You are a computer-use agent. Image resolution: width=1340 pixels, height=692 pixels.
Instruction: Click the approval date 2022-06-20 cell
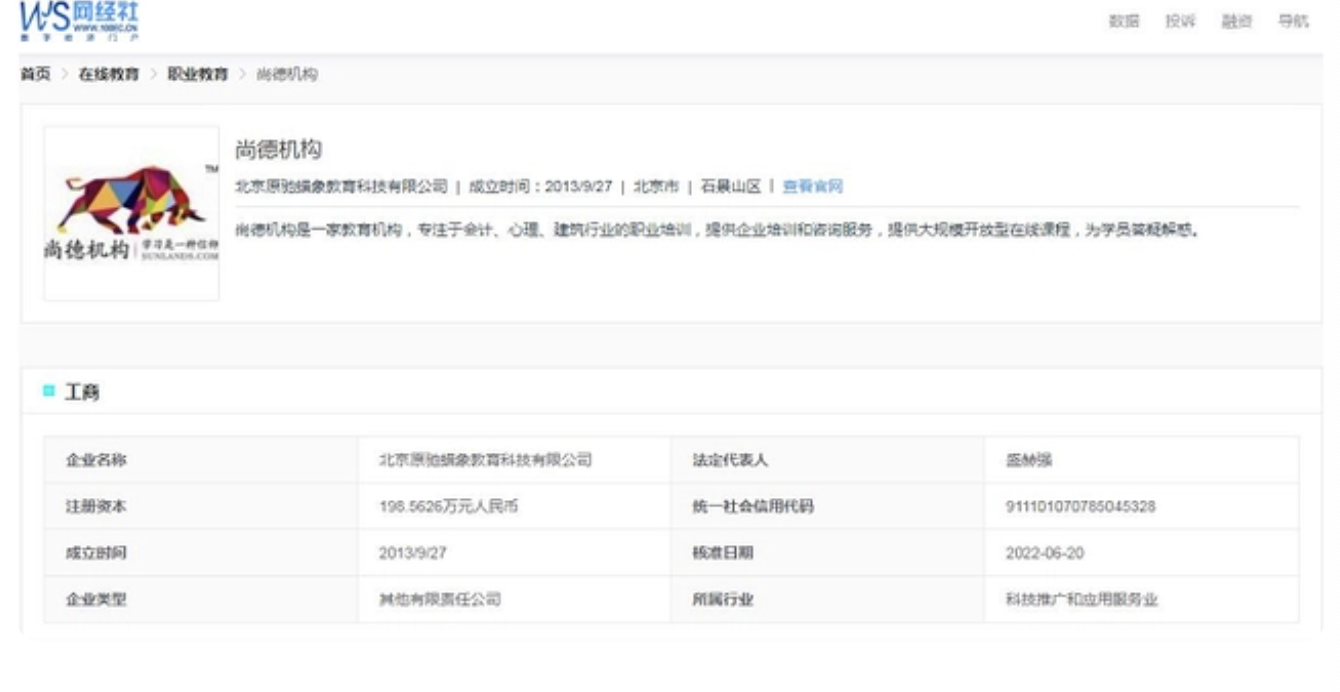1044,553
